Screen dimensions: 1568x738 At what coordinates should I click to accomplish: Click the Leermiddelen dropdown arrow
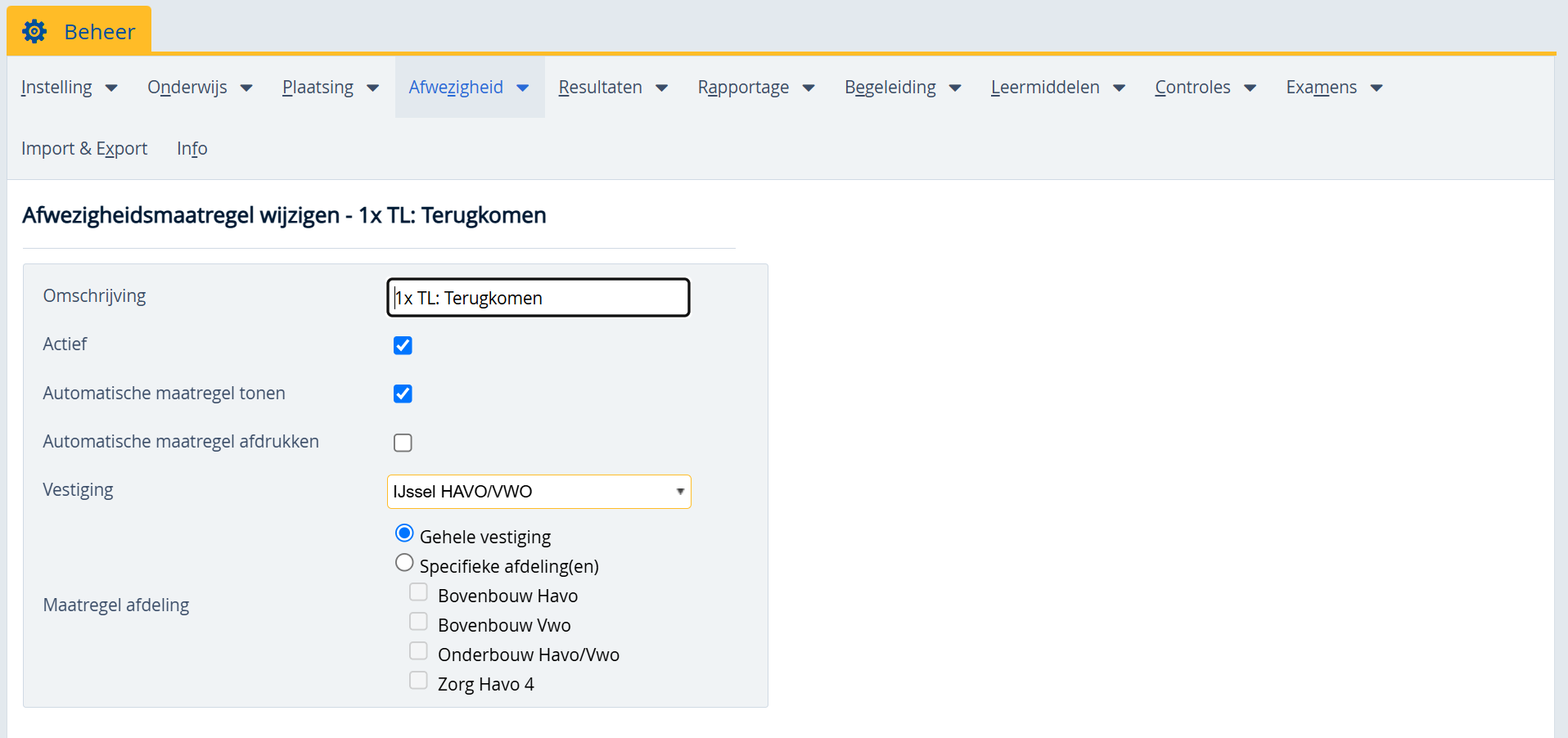tap(1120, 88)
